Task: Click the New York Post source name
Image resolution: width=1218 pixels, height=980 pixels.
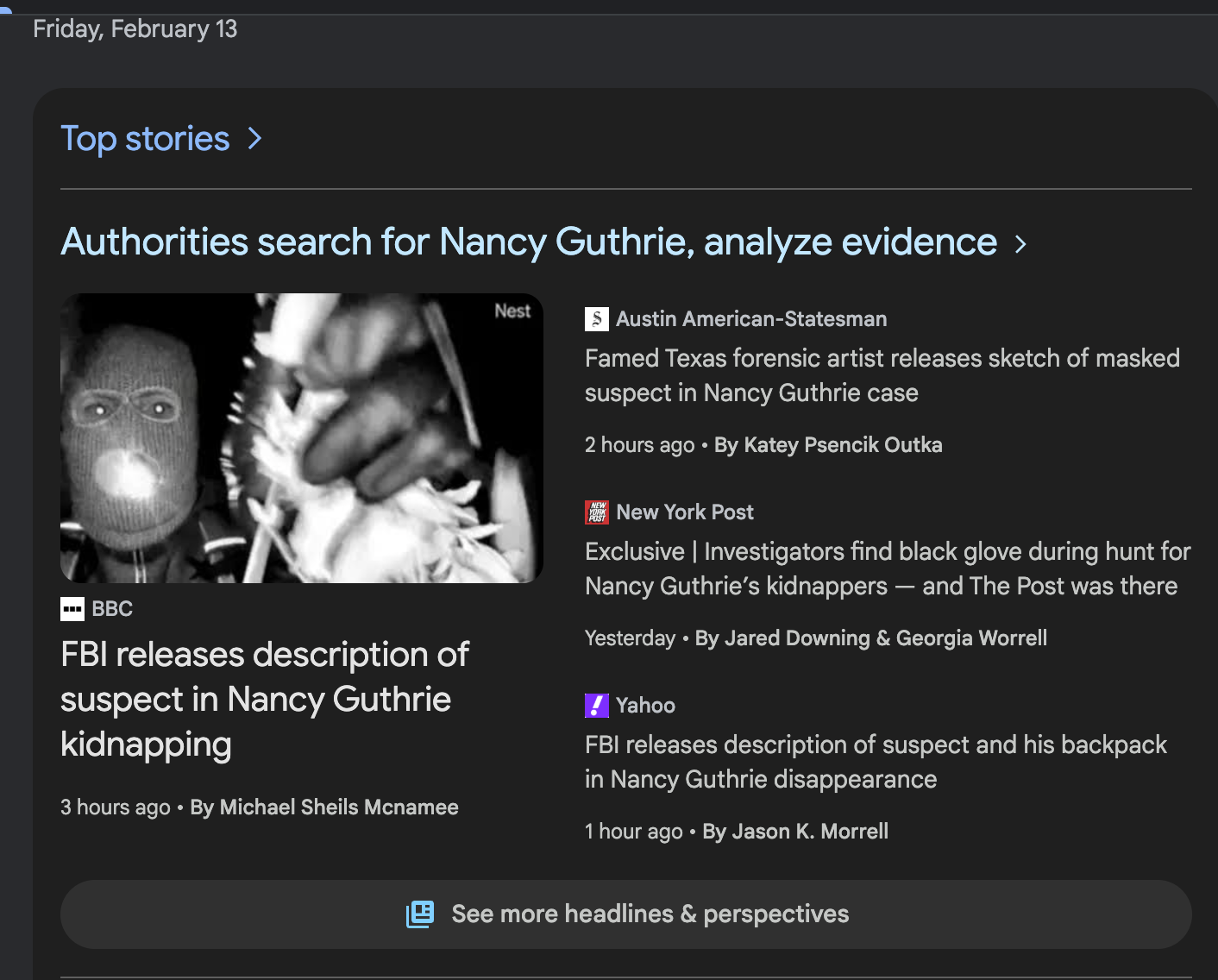Action: pos(685,512)
